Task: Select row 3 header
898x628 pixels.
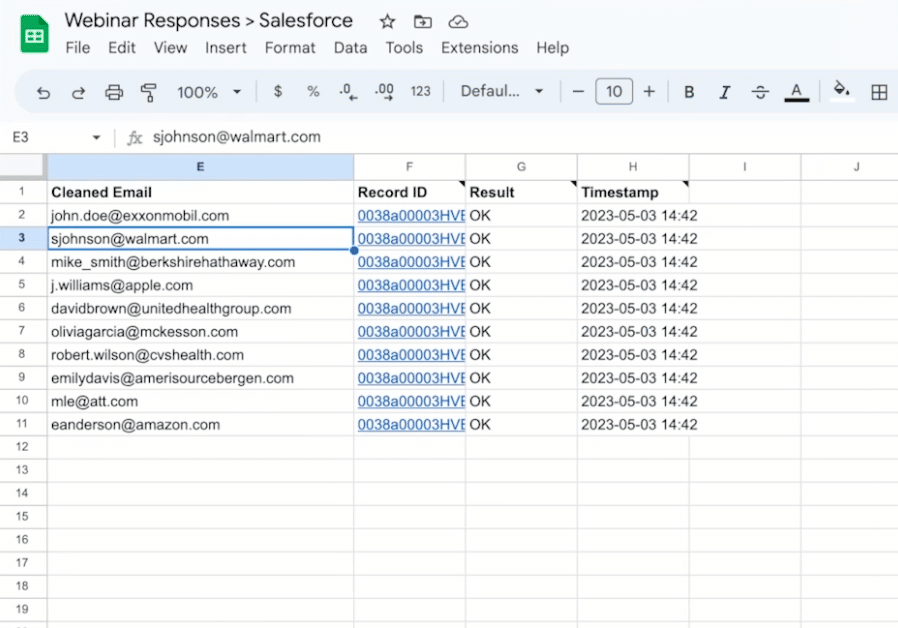Action: tap(22, 238)
